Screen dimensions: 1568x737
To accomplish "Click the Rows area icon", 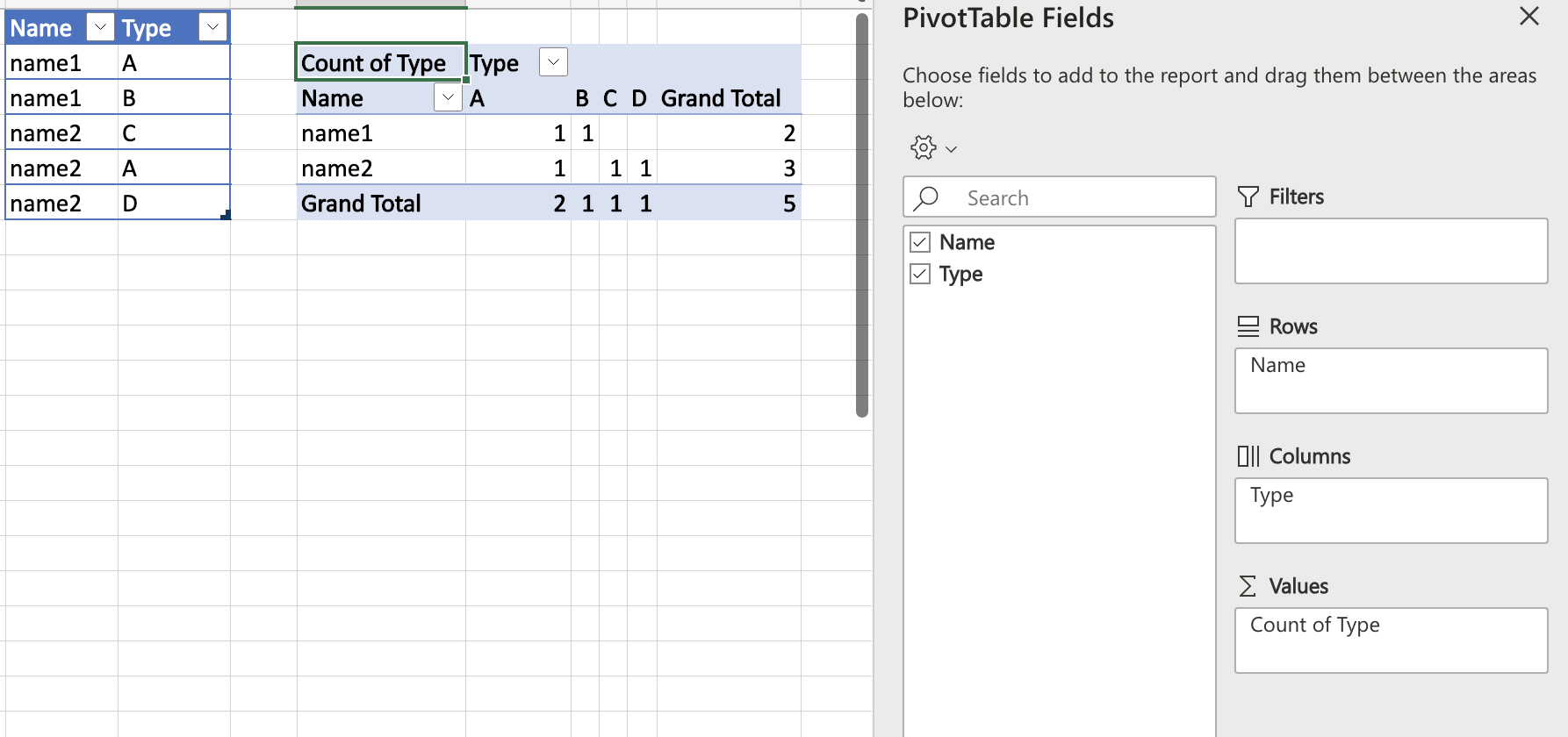I will 1248,326.
